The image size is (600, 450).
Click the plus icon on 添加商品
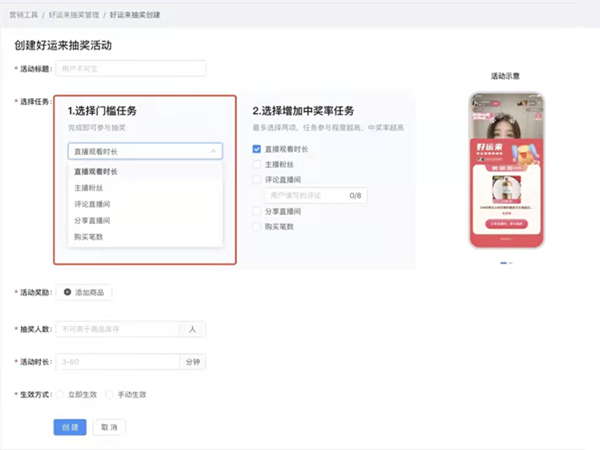point(68,292)
